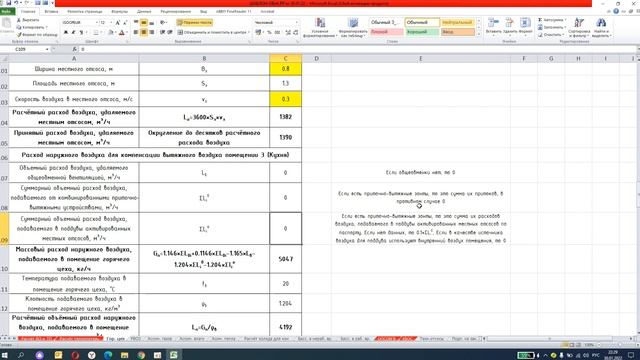
Task: Open Find and Select binoculars menu
Action: click(x=601, y=27)
